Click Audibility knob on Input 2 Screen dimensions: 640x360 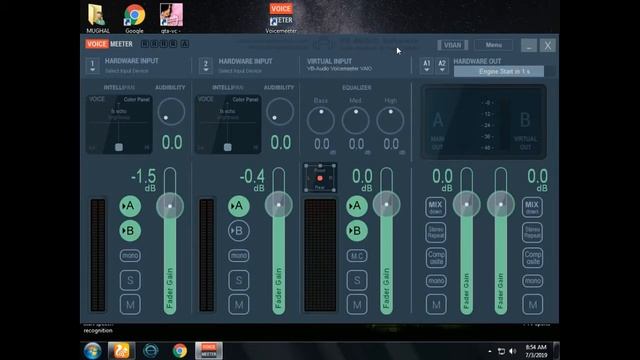tap(280, 111)
